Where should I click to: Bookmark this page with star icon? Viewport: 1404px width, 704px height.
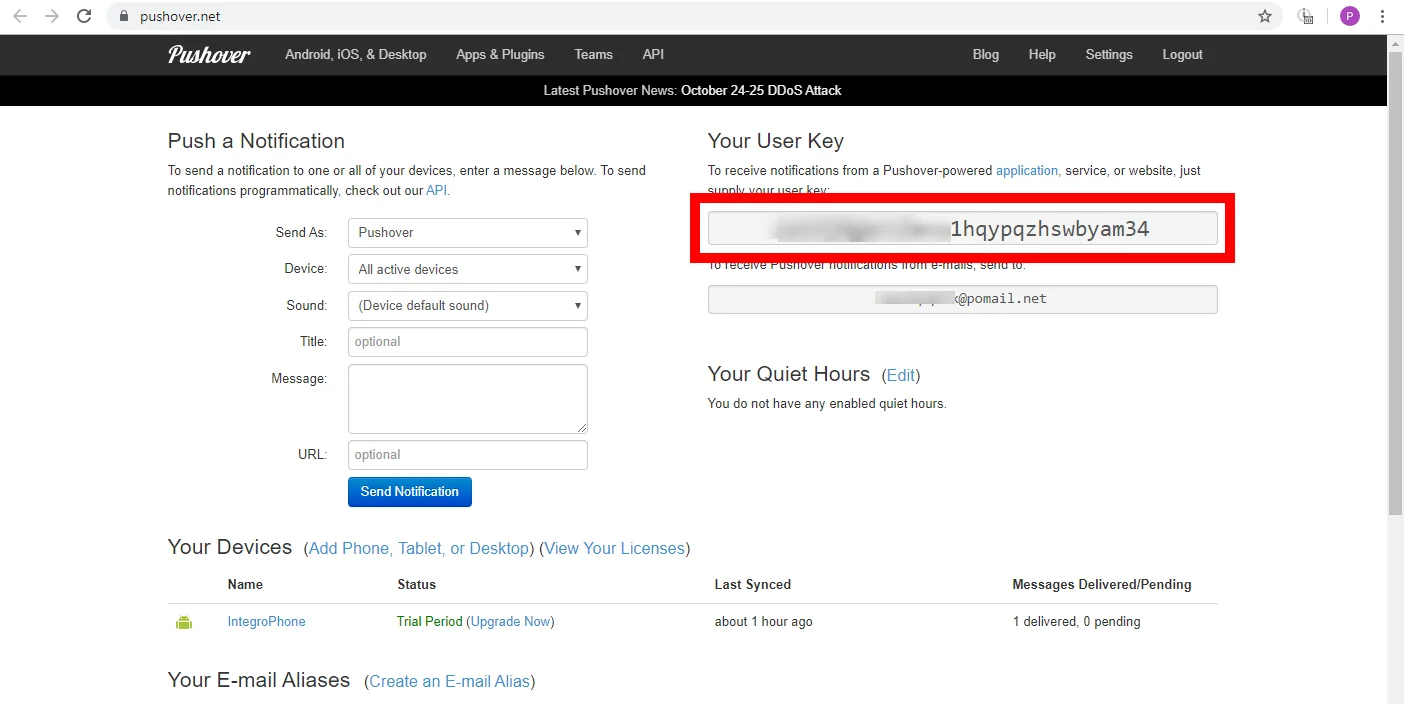tap(1265, 16)
